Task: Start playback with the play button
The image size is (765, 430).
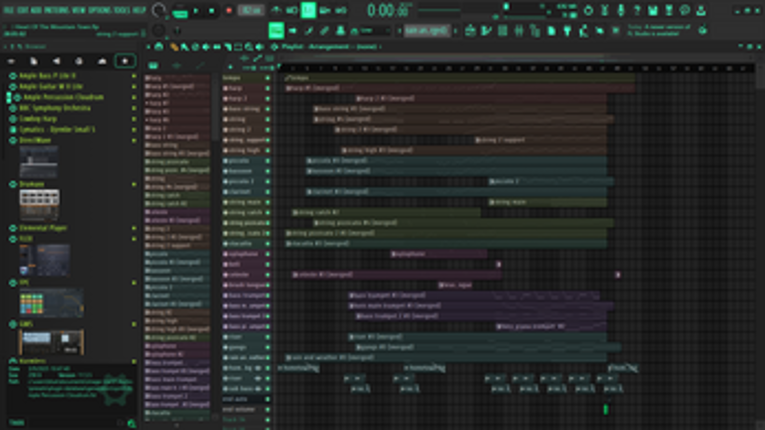Action: (196, 11)
